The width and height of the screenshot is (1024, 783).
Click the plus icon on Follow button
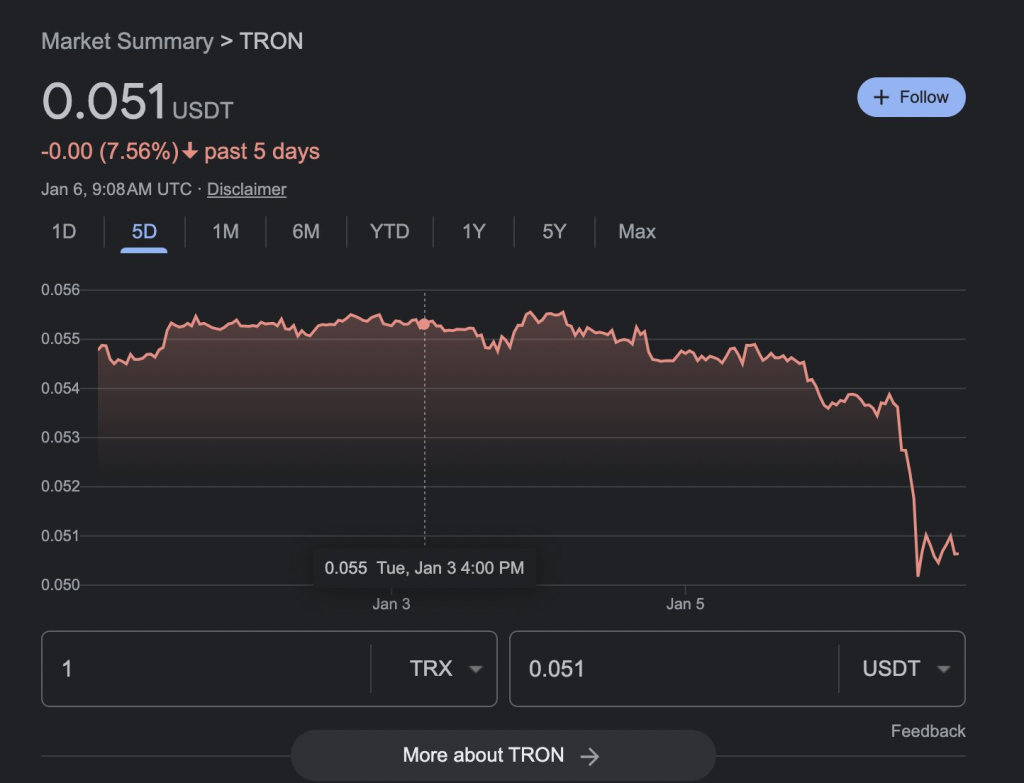click(x=881, y=97)
